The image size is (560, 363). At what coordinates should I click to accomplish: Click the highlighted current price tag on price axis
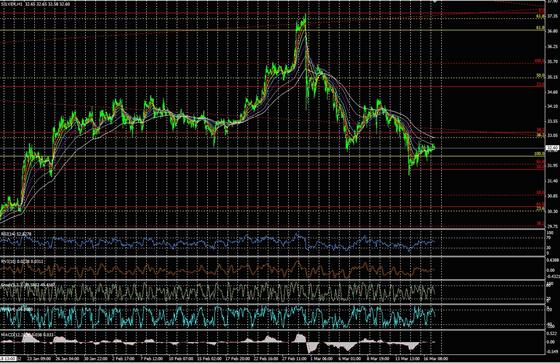(x=552, y=148)
